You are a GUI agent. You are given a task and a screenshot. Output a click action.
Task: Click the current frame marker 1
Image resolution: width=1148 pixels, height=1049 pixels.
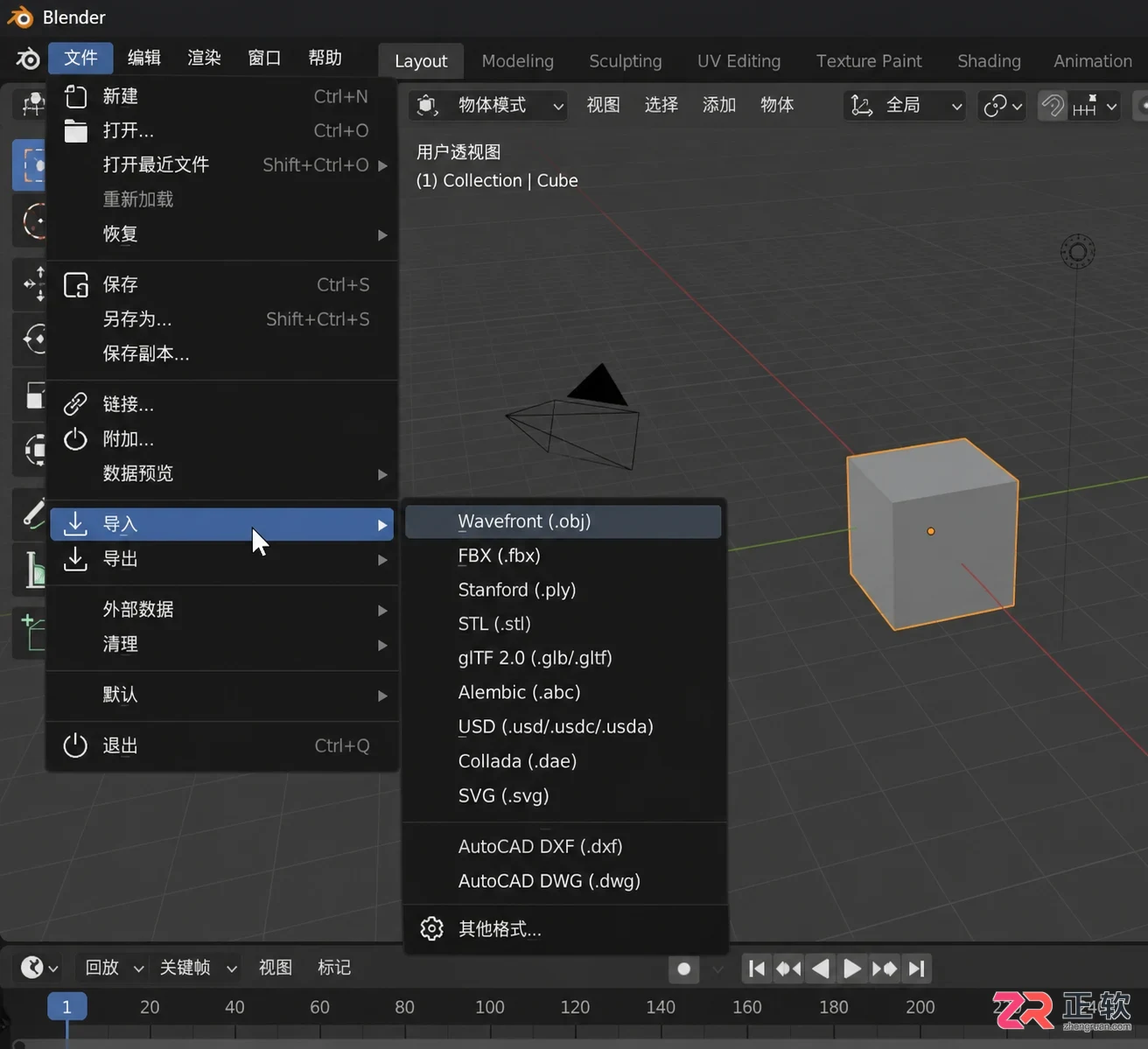pyautogui.click(x=66, y=1007)
